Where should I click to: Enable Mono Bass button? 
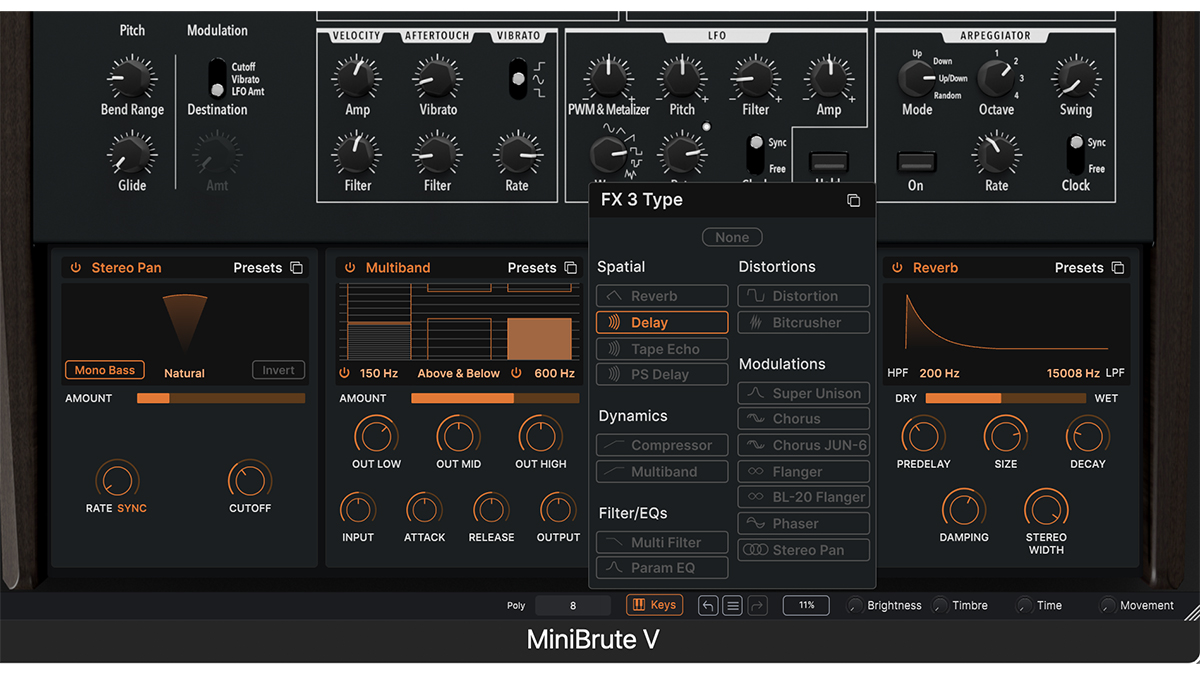pyautogui.click(x=105, y=370)
